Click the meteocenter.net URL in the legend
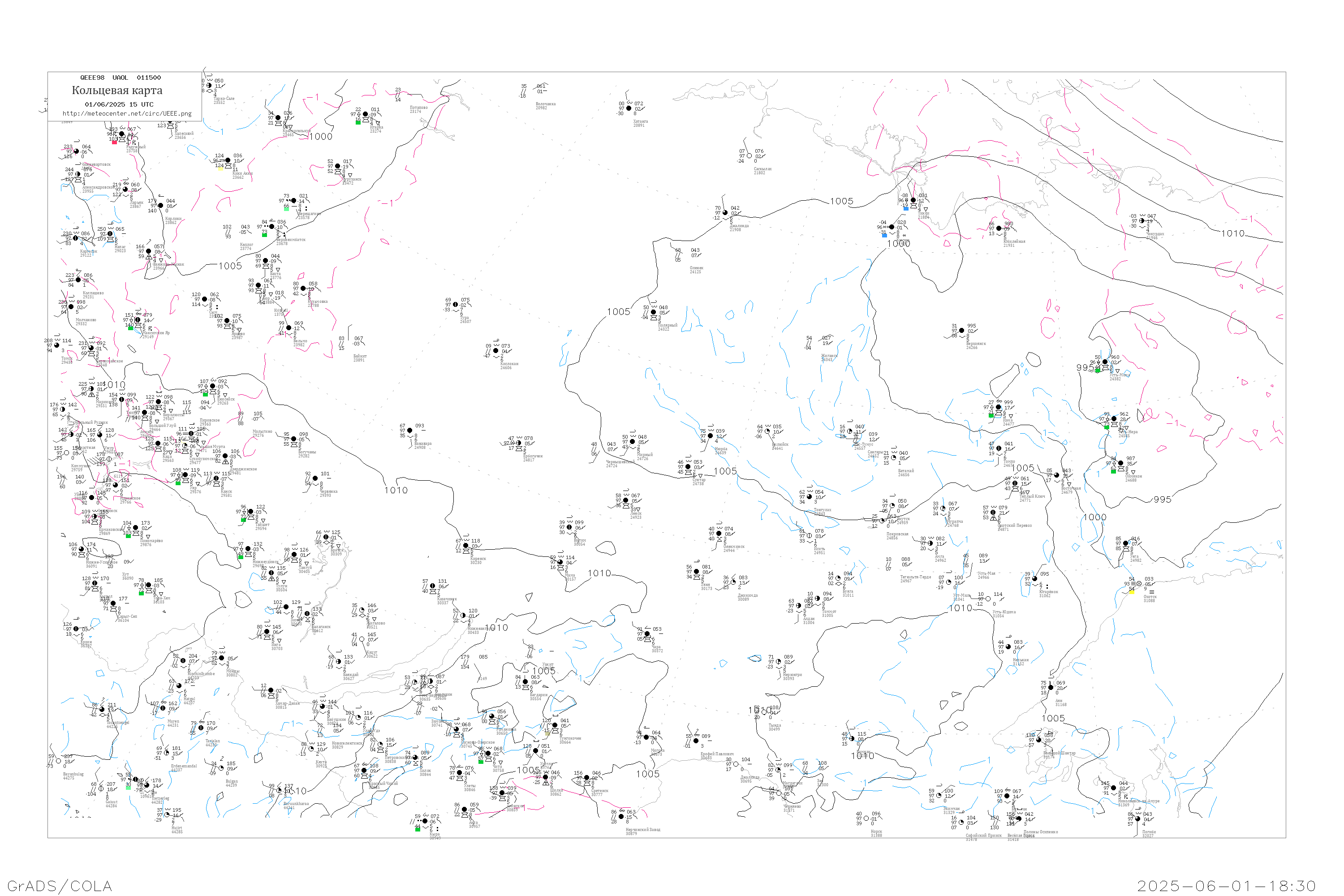Screen dimensions: 1344x896 pyautogui.click(x=127, y=114)
